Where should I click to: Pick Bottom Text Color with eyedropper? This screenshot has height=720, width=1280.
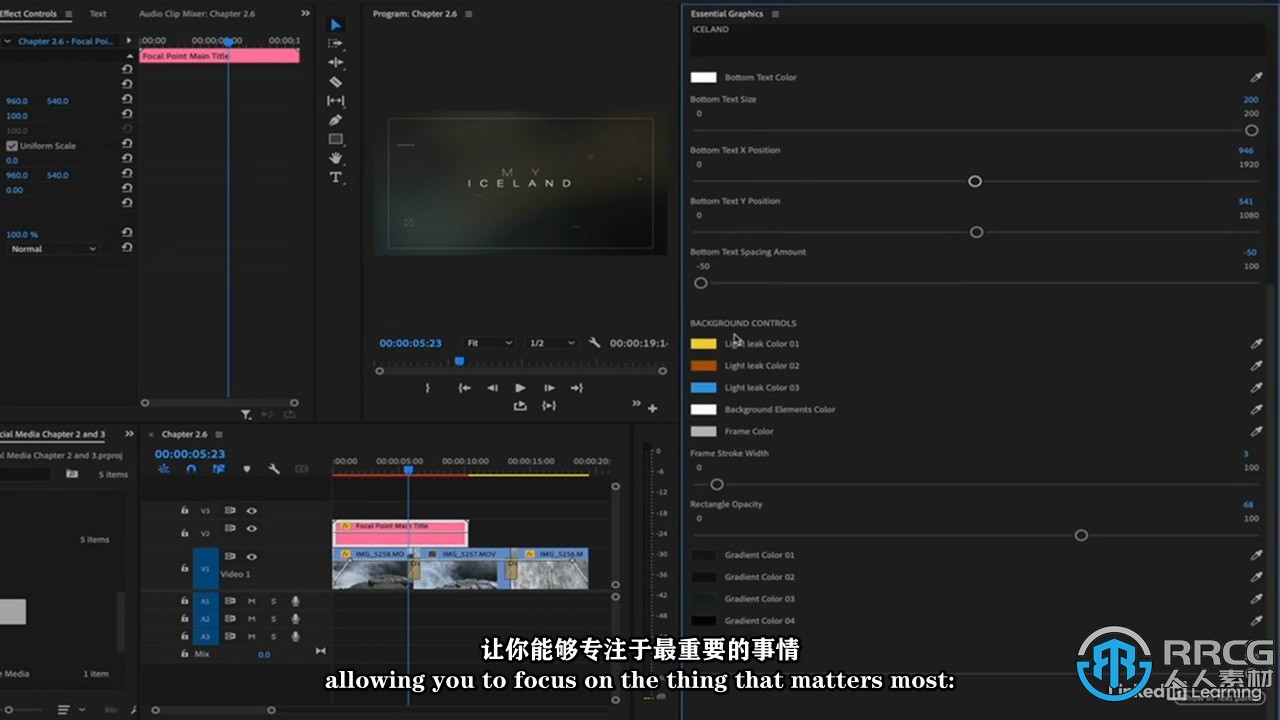1257,77
